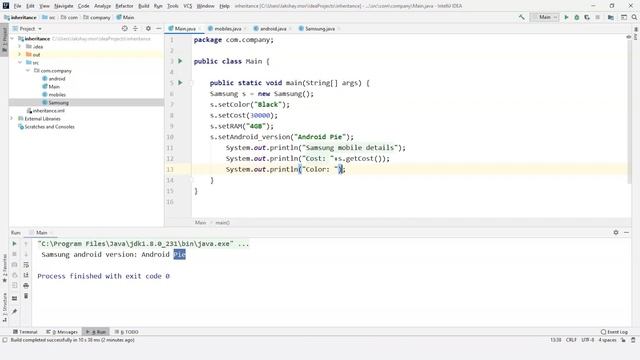The width and height of the screenshot is (640, 360).
Task: Close the Main tab in Run panel
Action: click(x=52, y=233)
